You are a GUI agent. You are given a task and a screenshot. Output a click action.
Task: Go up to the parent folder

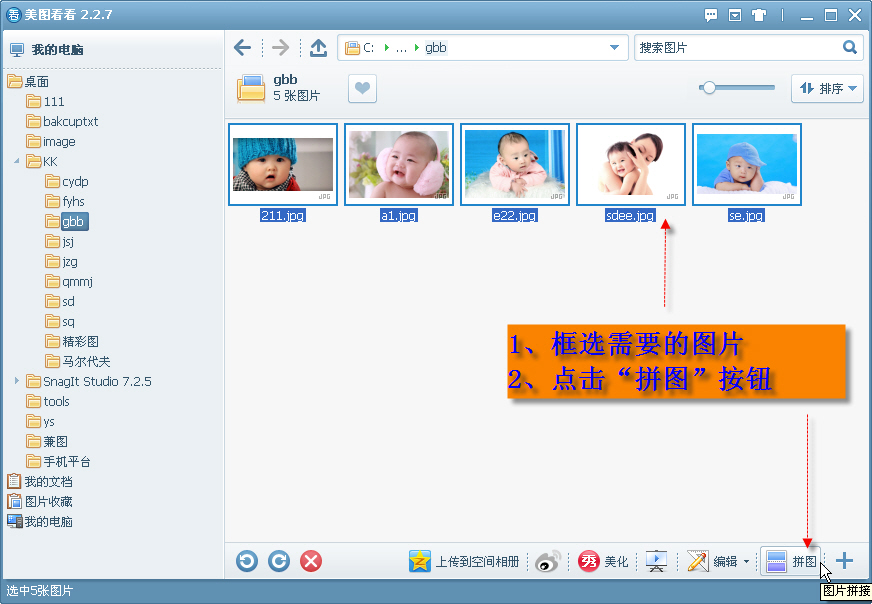click(x=318, y=48)
